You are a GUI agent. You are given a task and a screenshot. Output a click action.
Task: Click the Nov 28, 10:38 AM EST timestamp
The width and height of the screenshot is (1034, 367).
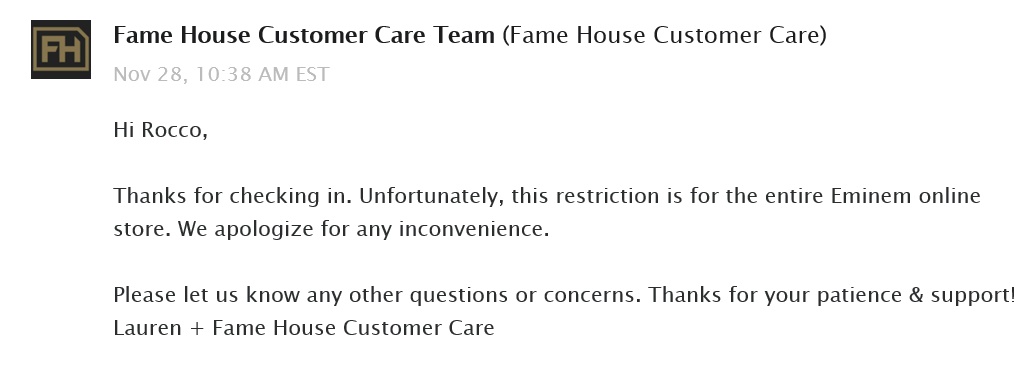[221, 74]
